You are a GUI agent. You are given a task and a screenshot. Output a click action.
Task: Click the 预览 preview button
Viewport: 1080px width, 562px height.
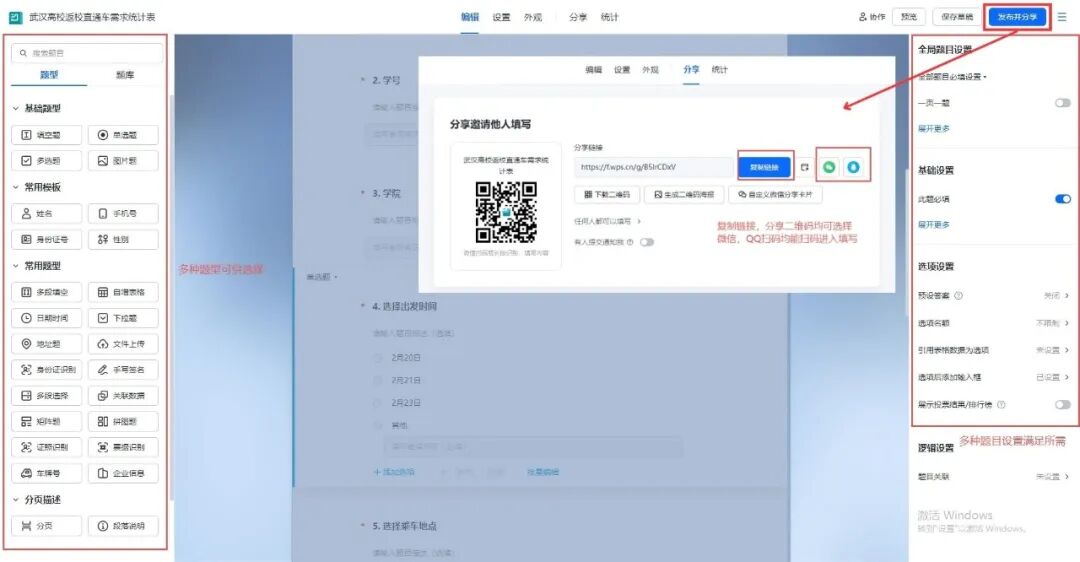pyautogui.click(x=908, y=17)
